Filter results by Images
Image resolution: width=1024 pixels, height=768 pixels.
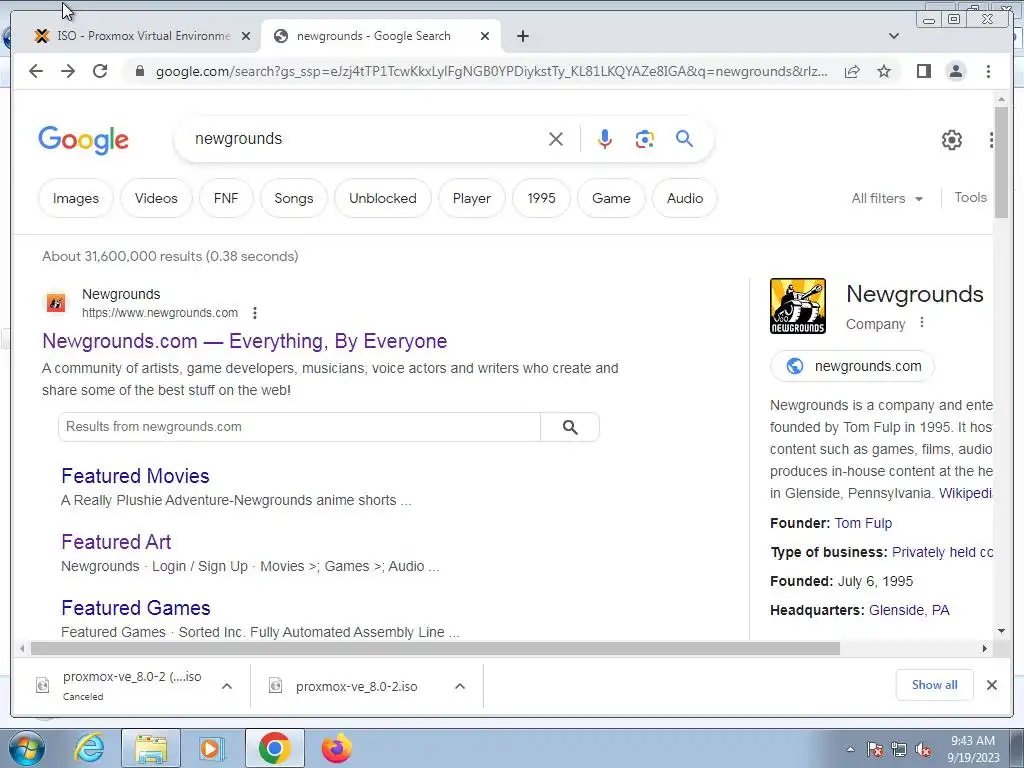tap(76, 199)
